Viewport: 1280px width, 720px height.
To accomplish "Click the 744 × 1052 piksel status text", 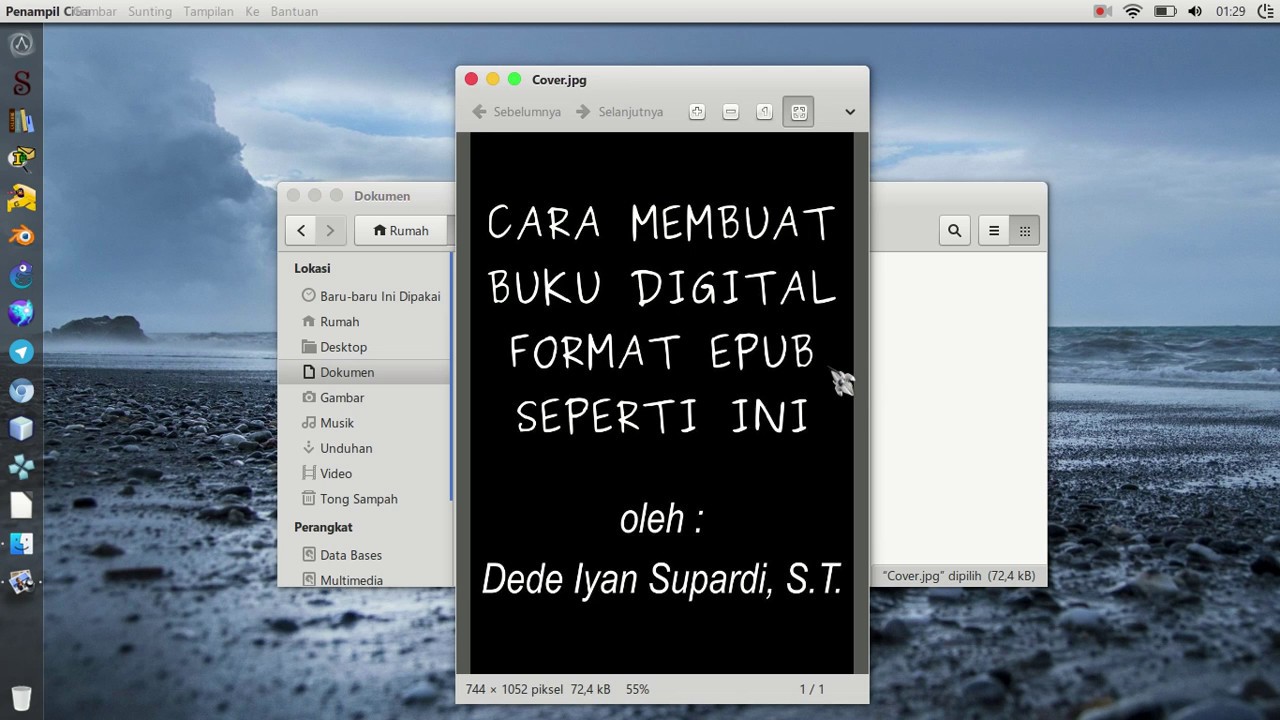I will [x=514, y=689].
